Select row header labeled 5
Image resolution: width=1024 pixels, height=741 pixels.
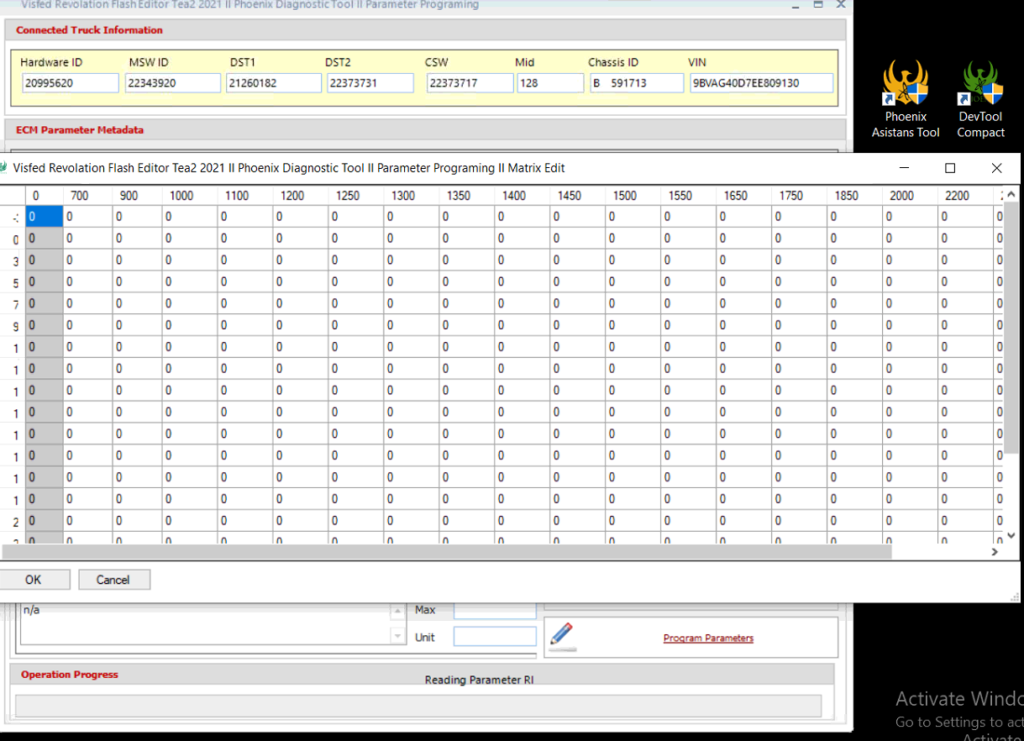click(x=13, y=282)
